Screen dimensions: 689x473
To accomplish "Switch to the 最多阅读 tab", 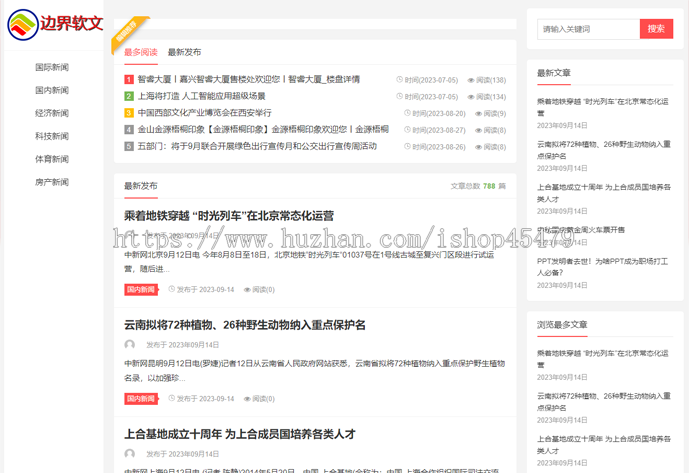I will (x=141, y=52).
